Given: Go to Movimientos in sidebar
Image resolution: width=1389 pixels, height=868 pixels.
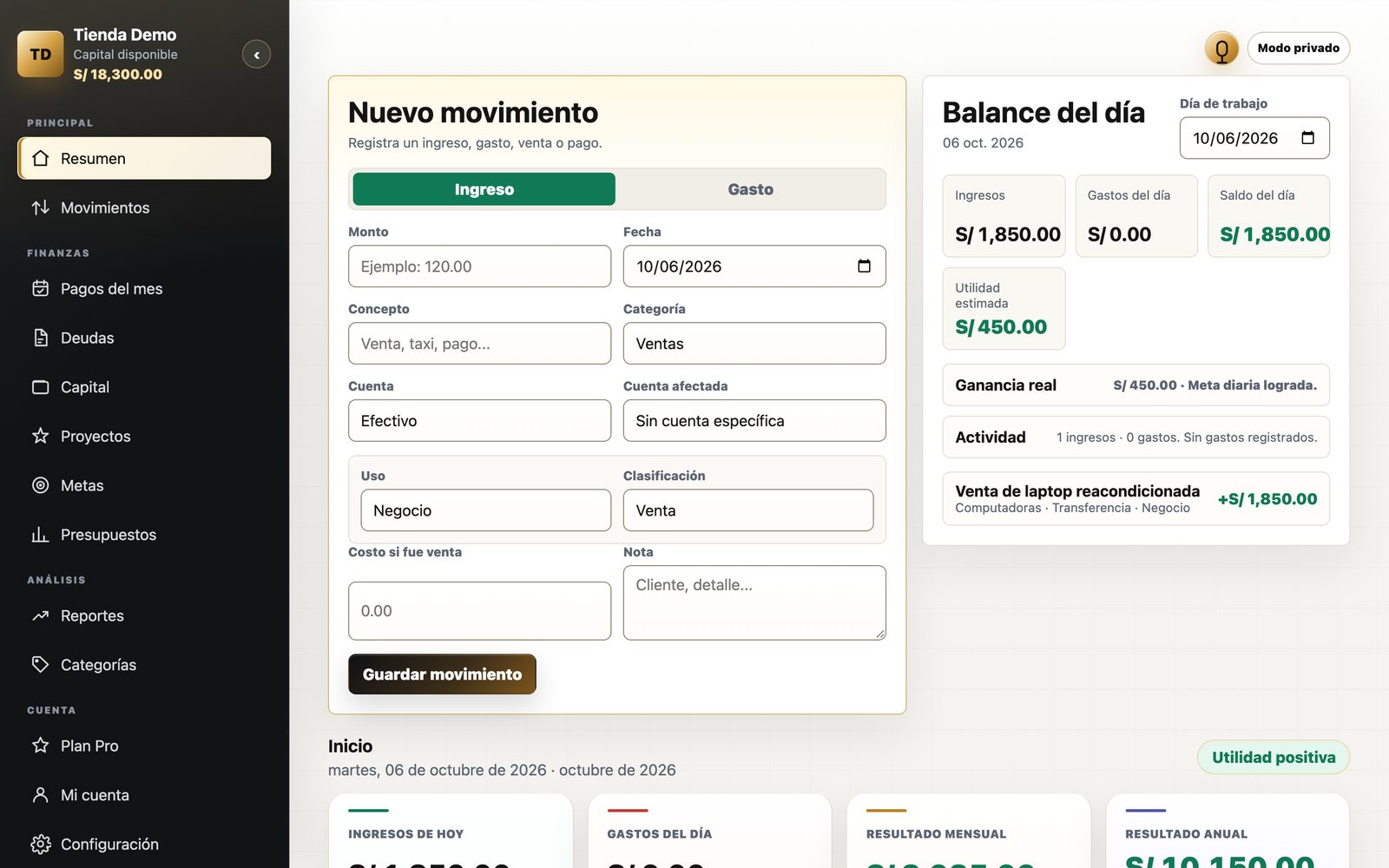Looking at the screenshot, I should tap(144, 207).
